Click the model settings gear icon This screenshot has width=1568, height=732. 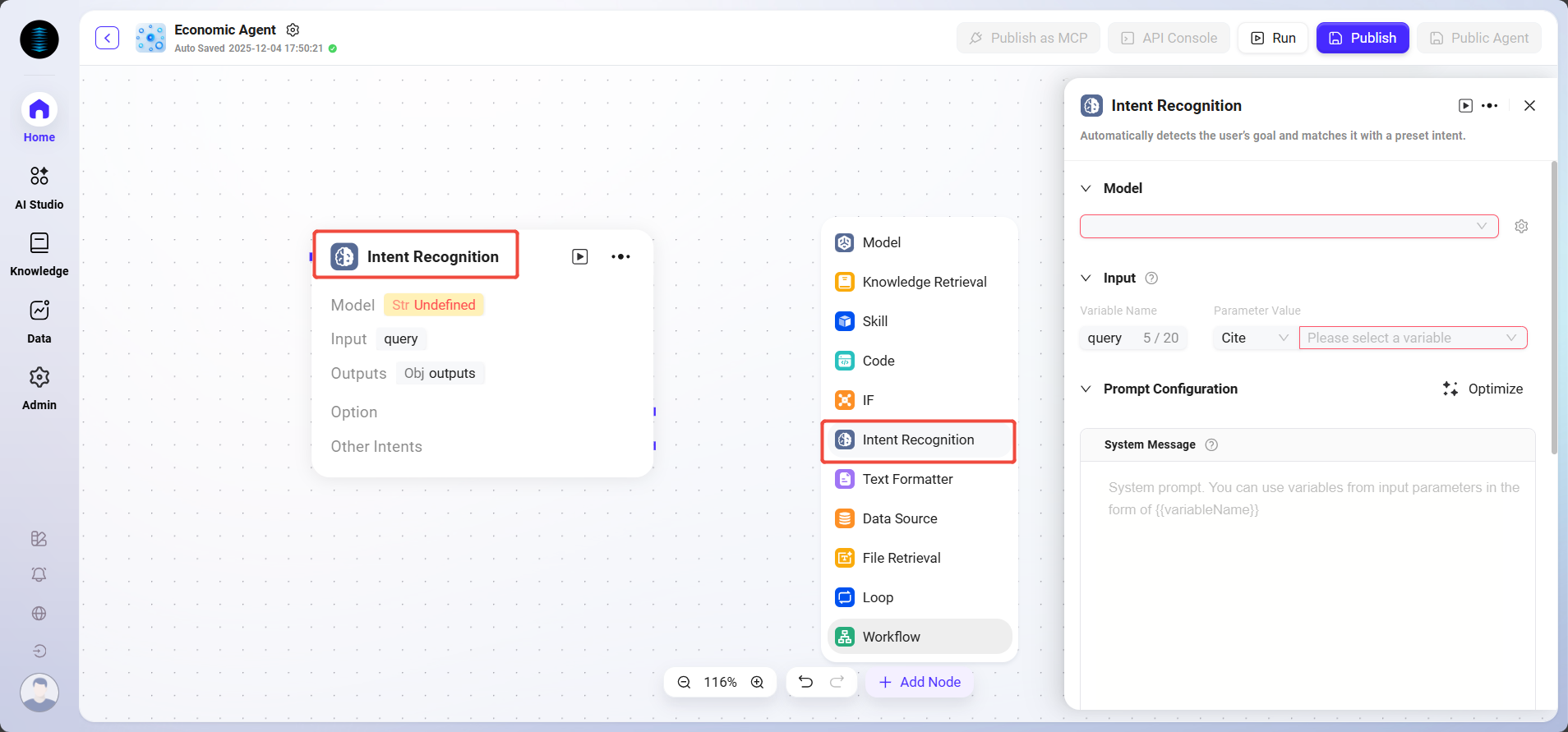[x=1521, y=226]
